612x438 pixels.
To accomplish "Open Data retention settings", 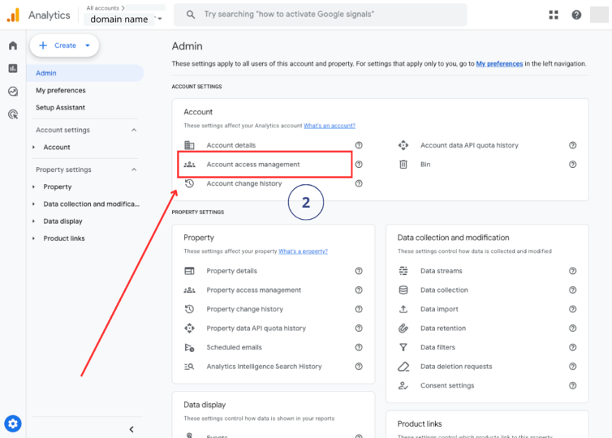I will pos(443,328).
